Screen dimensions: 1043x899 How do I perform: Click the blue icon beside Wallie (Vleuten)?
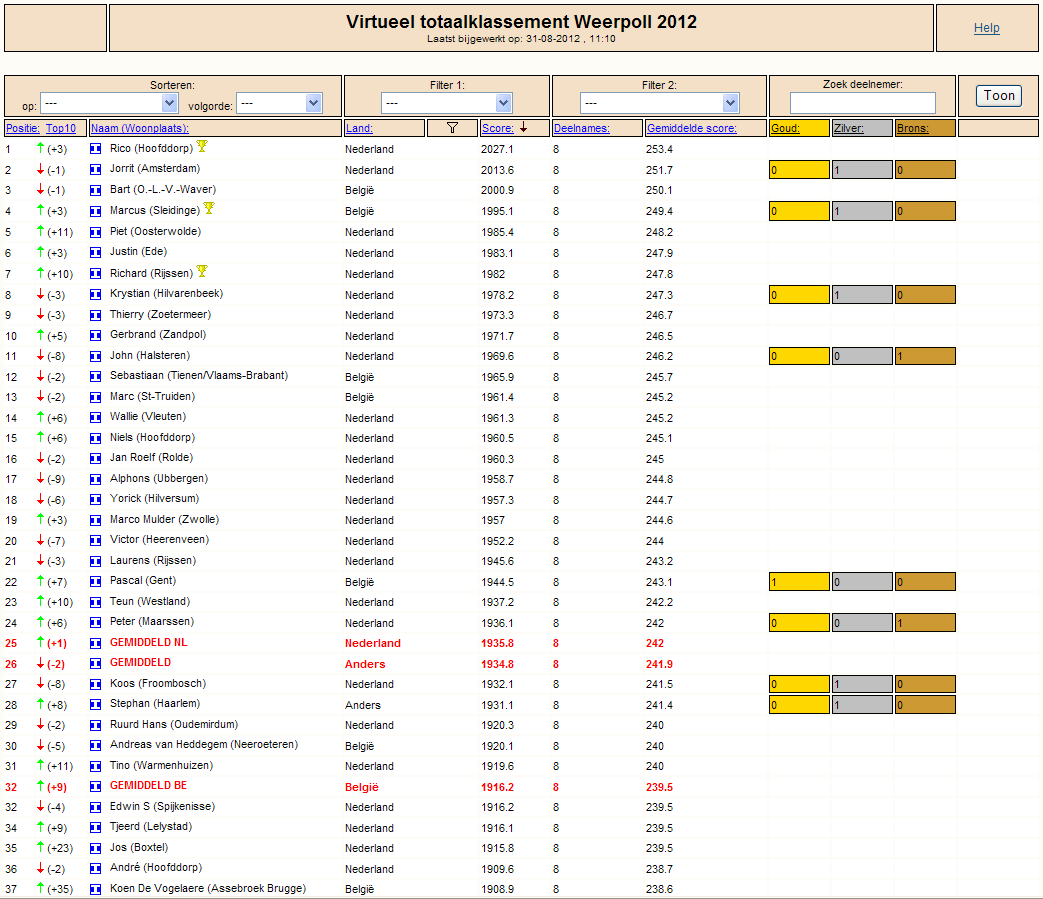pyautogui.click(x=96, y=418)
